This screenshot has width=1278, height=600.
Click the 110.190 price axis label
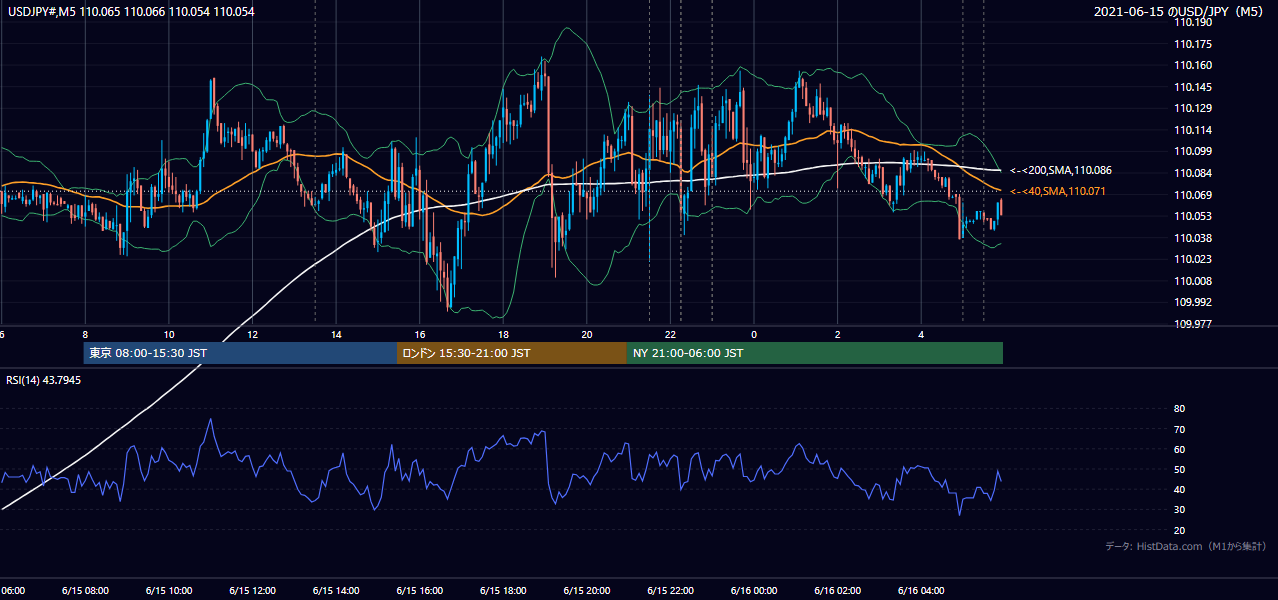click(1194, 22)
